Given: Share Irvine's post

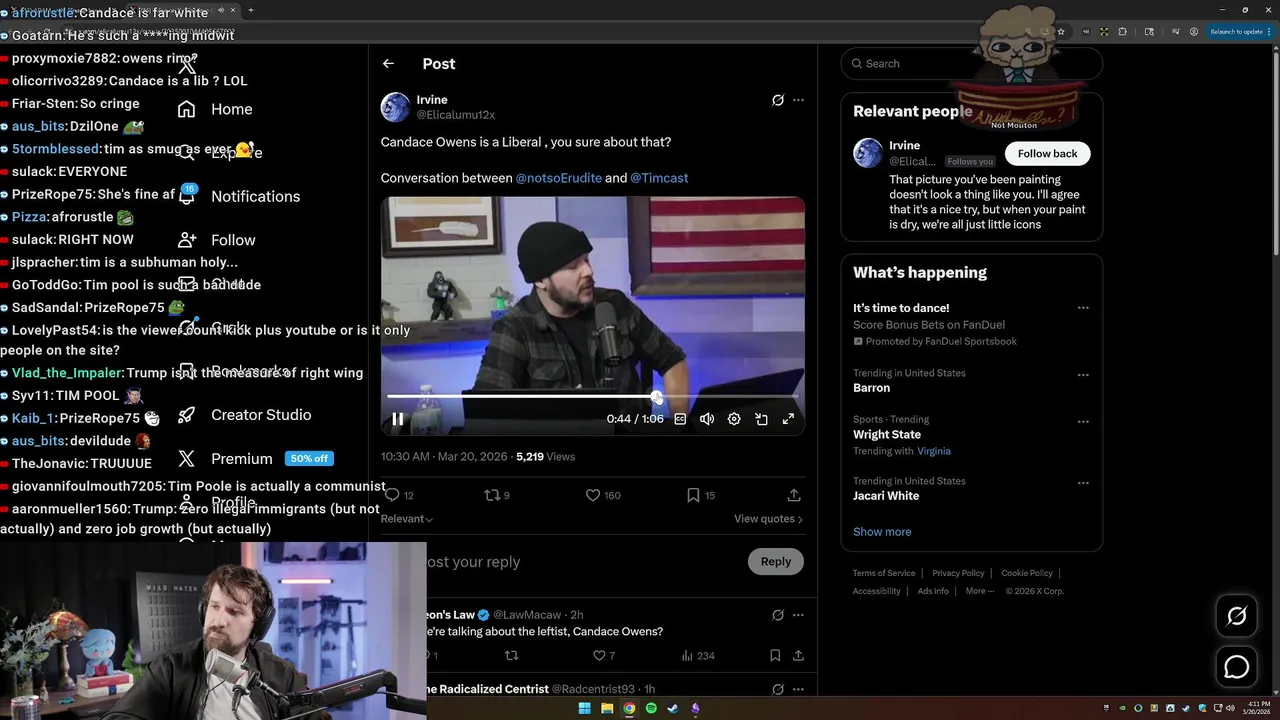Looking at the screenshot, I should 794,495.
